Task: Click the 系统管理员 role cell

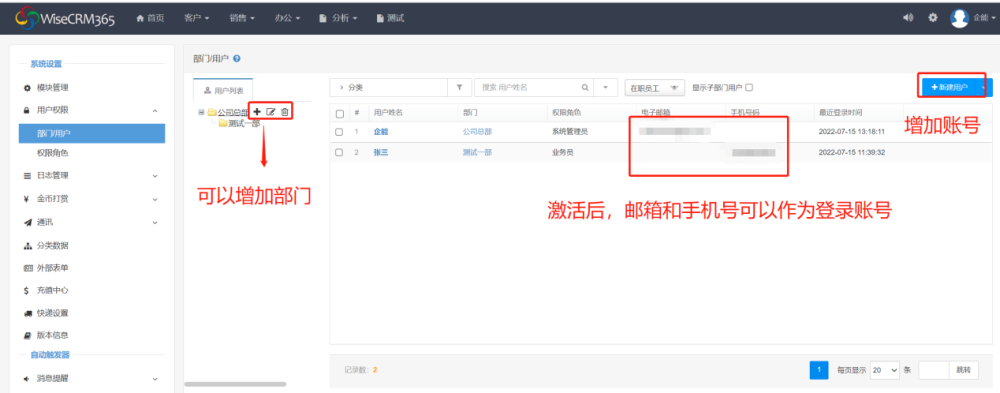Action: pos(570,132)
